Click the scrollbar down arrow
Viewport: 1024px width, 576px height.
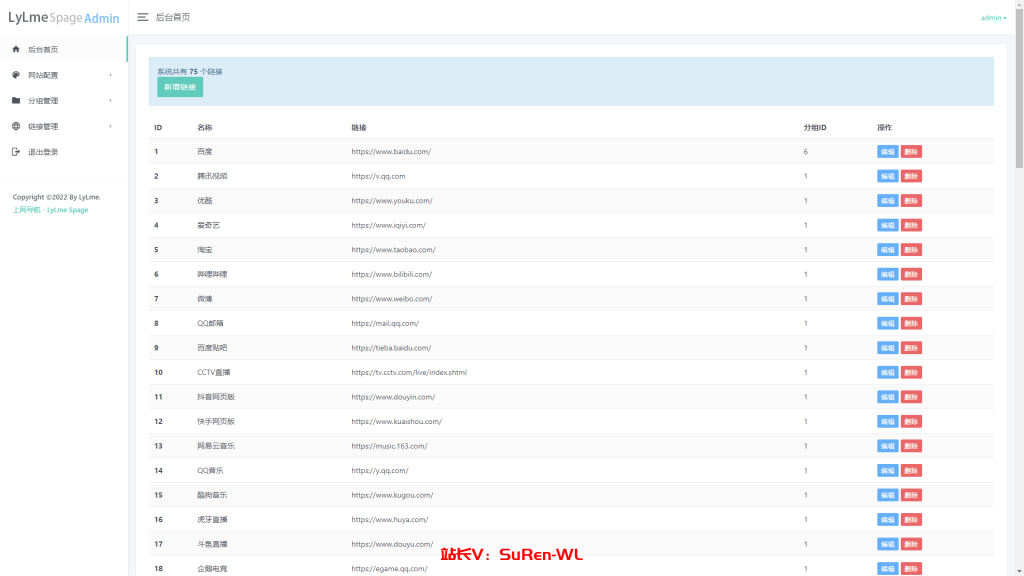tap(1019, 572)
